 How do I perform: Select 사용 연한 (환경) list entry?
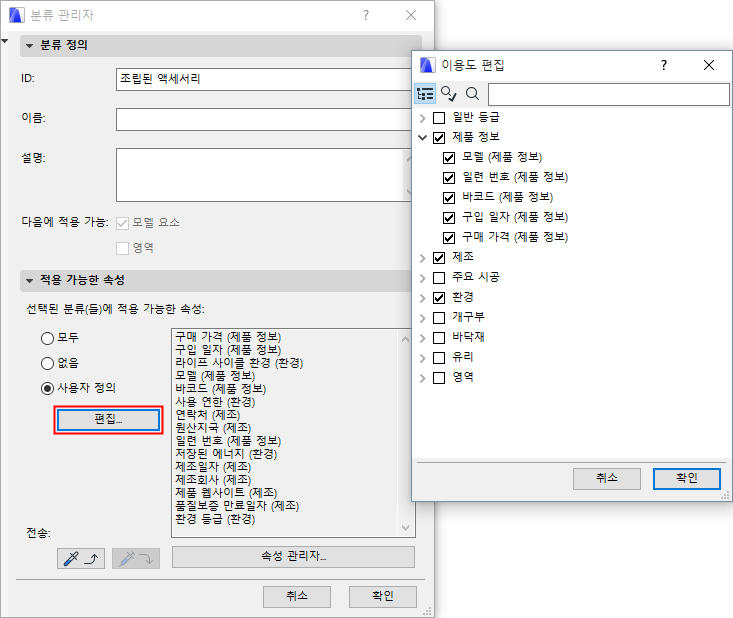coord(215,402)
